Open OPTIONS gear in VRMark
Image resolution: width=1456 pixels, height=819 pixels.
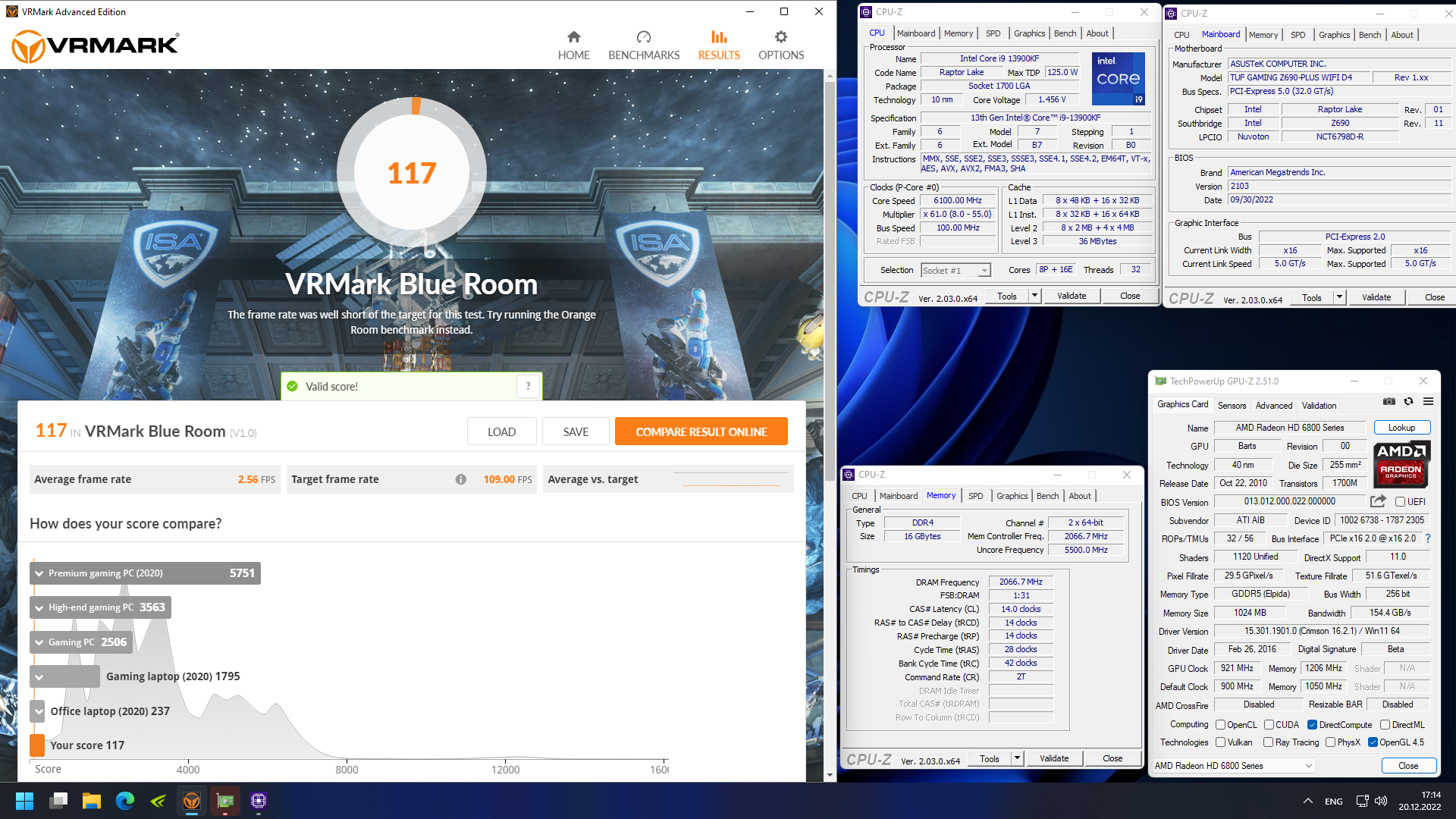781,45
